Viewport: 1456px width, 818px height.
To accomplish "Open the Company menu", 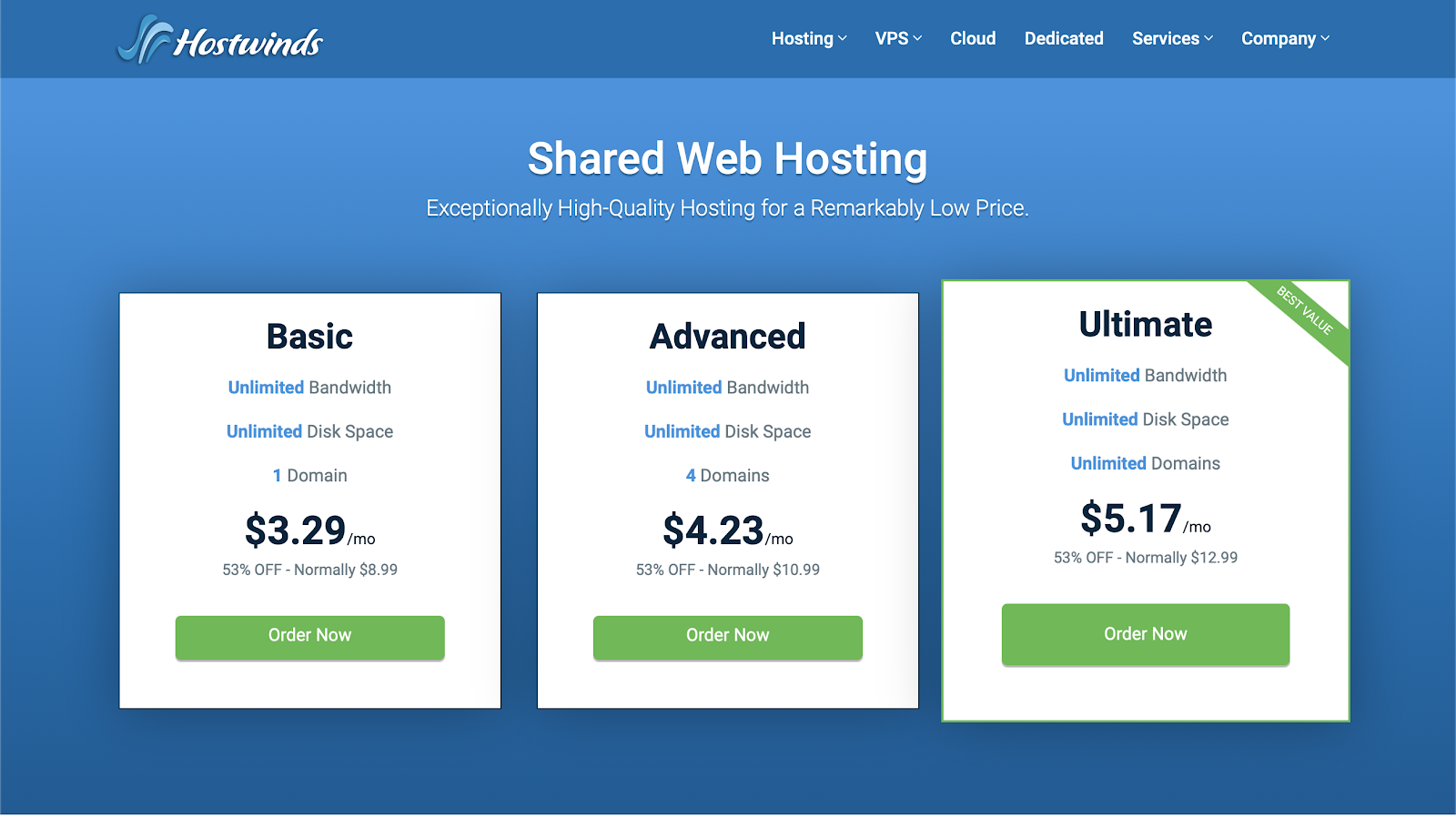I will pyautogui.click(x=1285, y=38).
